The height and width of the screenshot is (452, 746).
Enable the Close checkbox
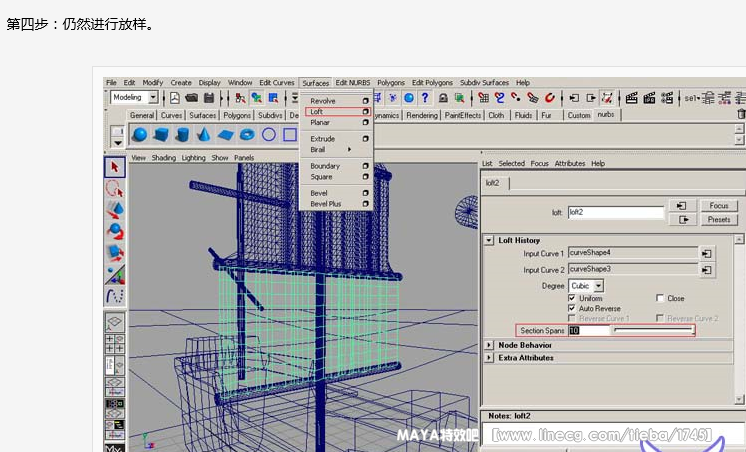(660, 298)
